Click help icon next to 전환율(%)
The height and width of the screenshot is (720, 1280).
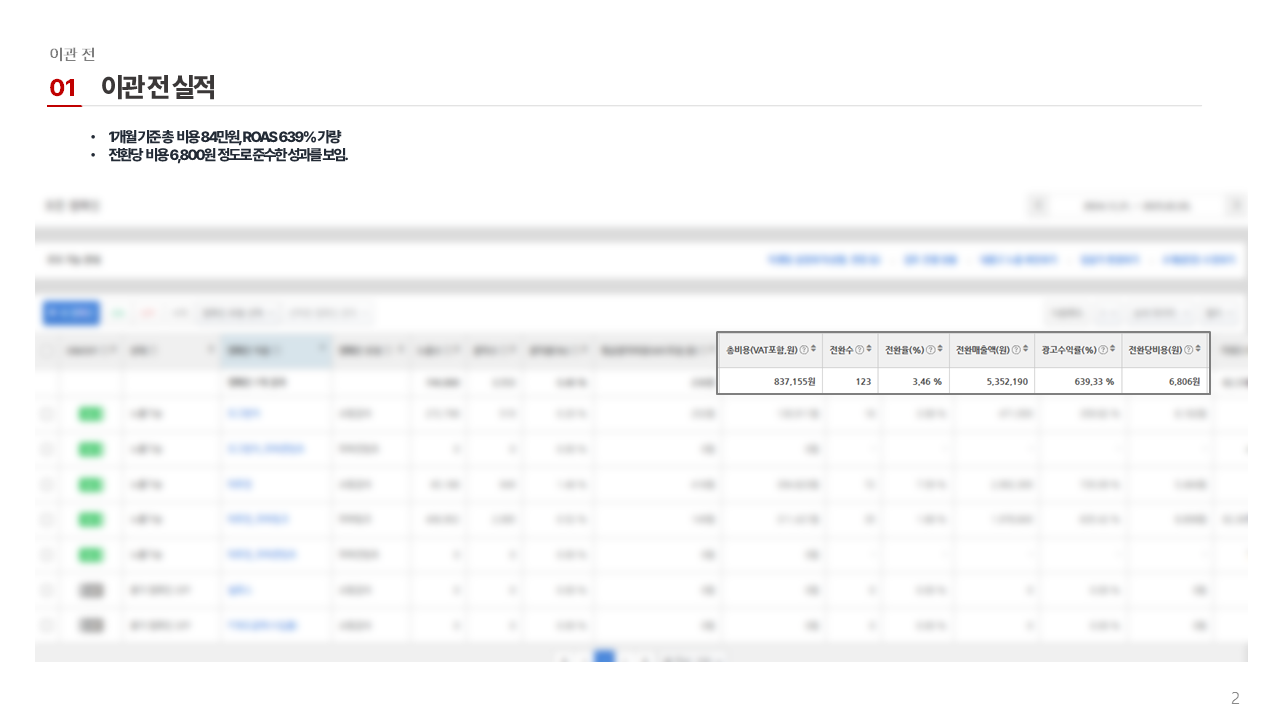pos(930,349)
